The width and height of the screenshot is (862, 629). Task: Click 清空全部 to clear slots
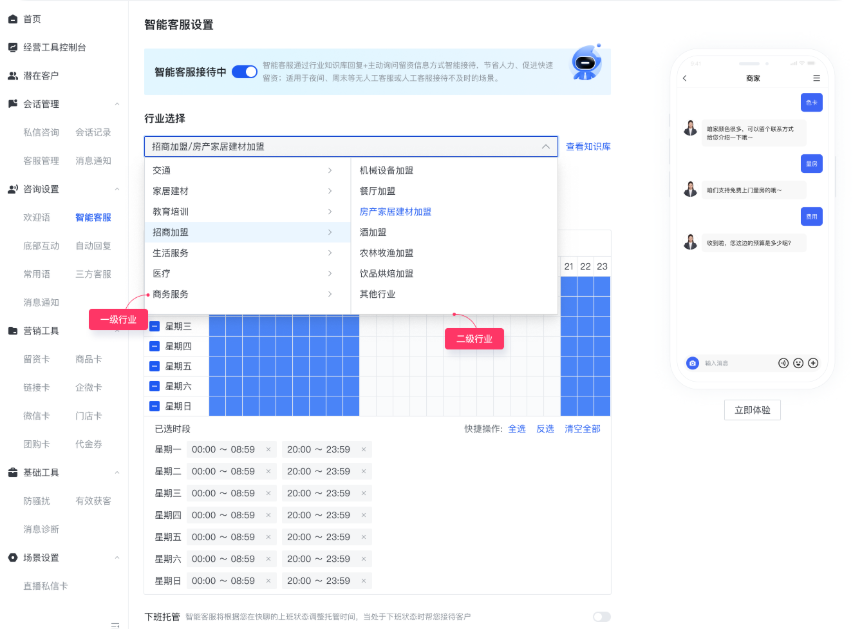coord(582,429)
